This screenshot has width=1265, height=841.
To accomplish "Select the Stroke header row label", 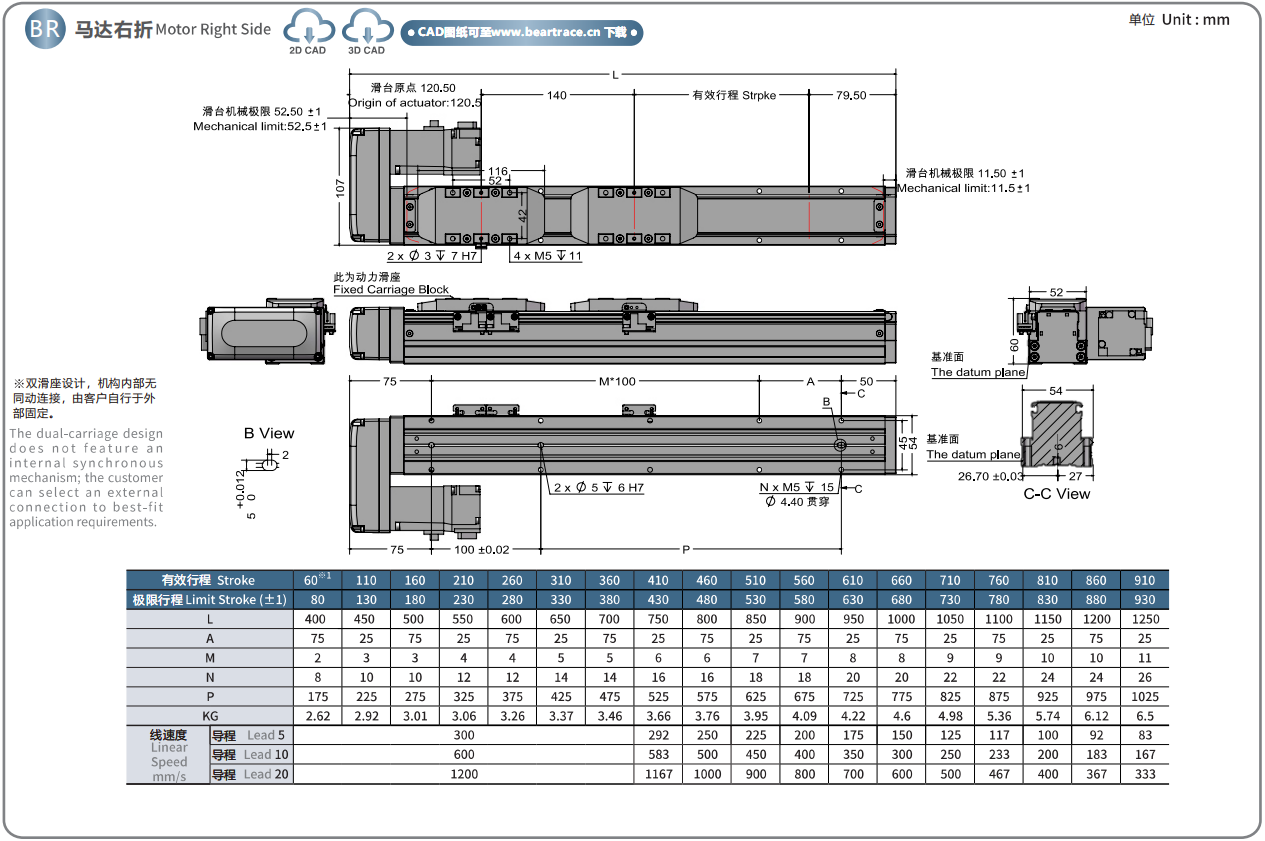I will point(209,580).
